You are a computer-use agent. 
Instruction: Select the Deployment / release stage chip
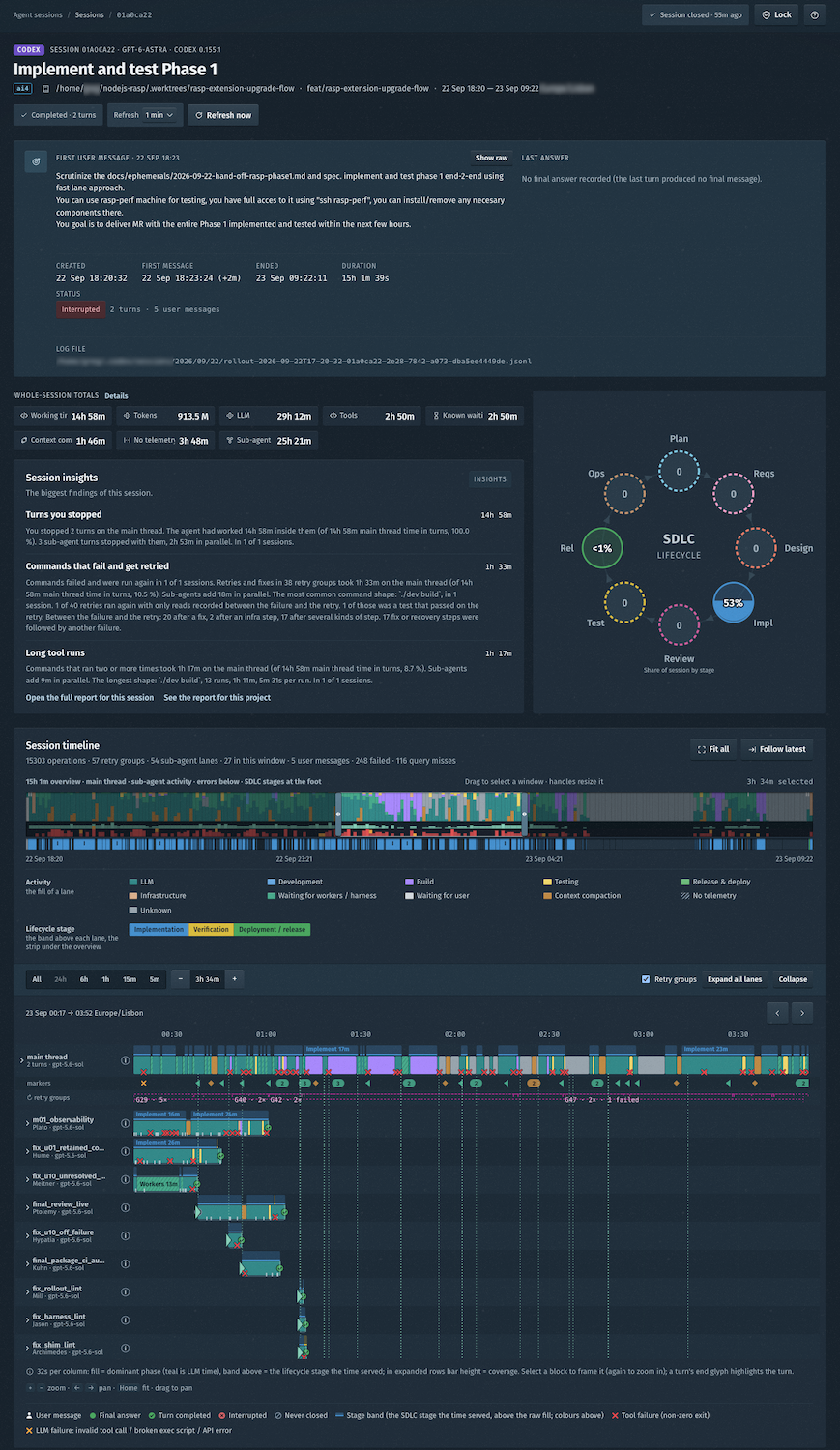click(x=272, y=930)
